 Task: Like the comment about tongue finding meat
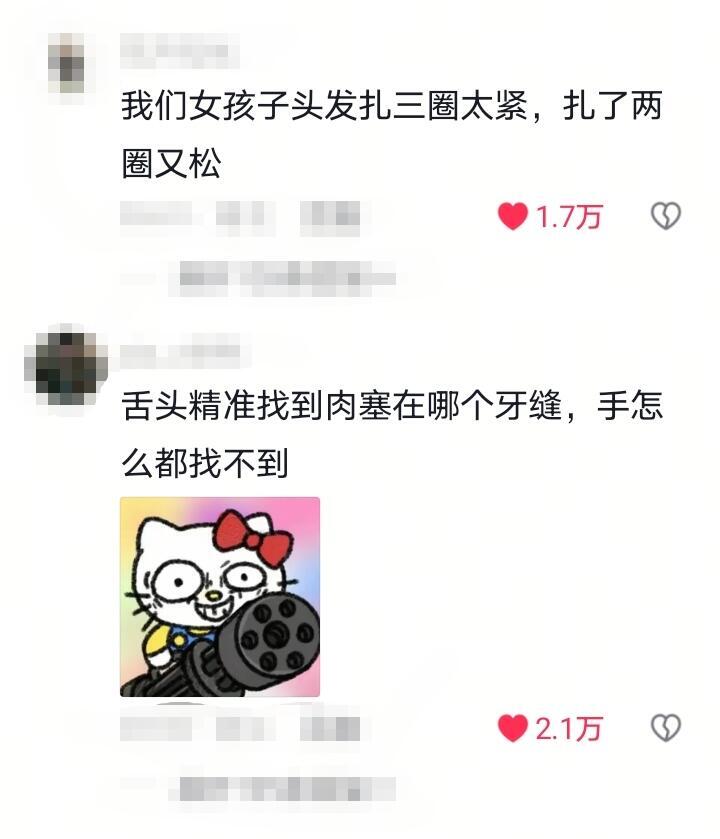[x=512, y=728]
